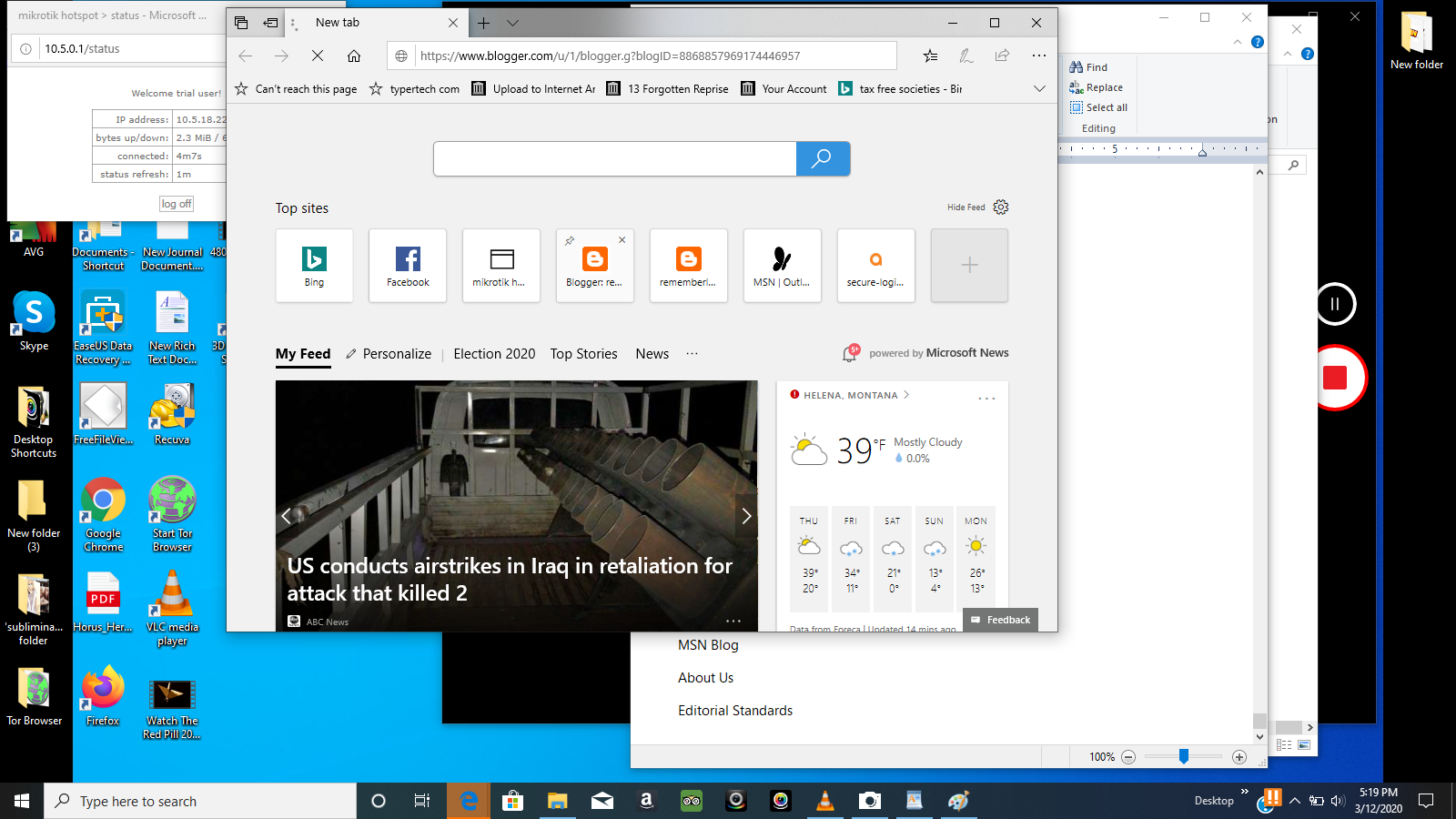Image resolution: width=1456 pixels, height=819 pixels.
Task: Open the Edge home page button
Action: 354,56
